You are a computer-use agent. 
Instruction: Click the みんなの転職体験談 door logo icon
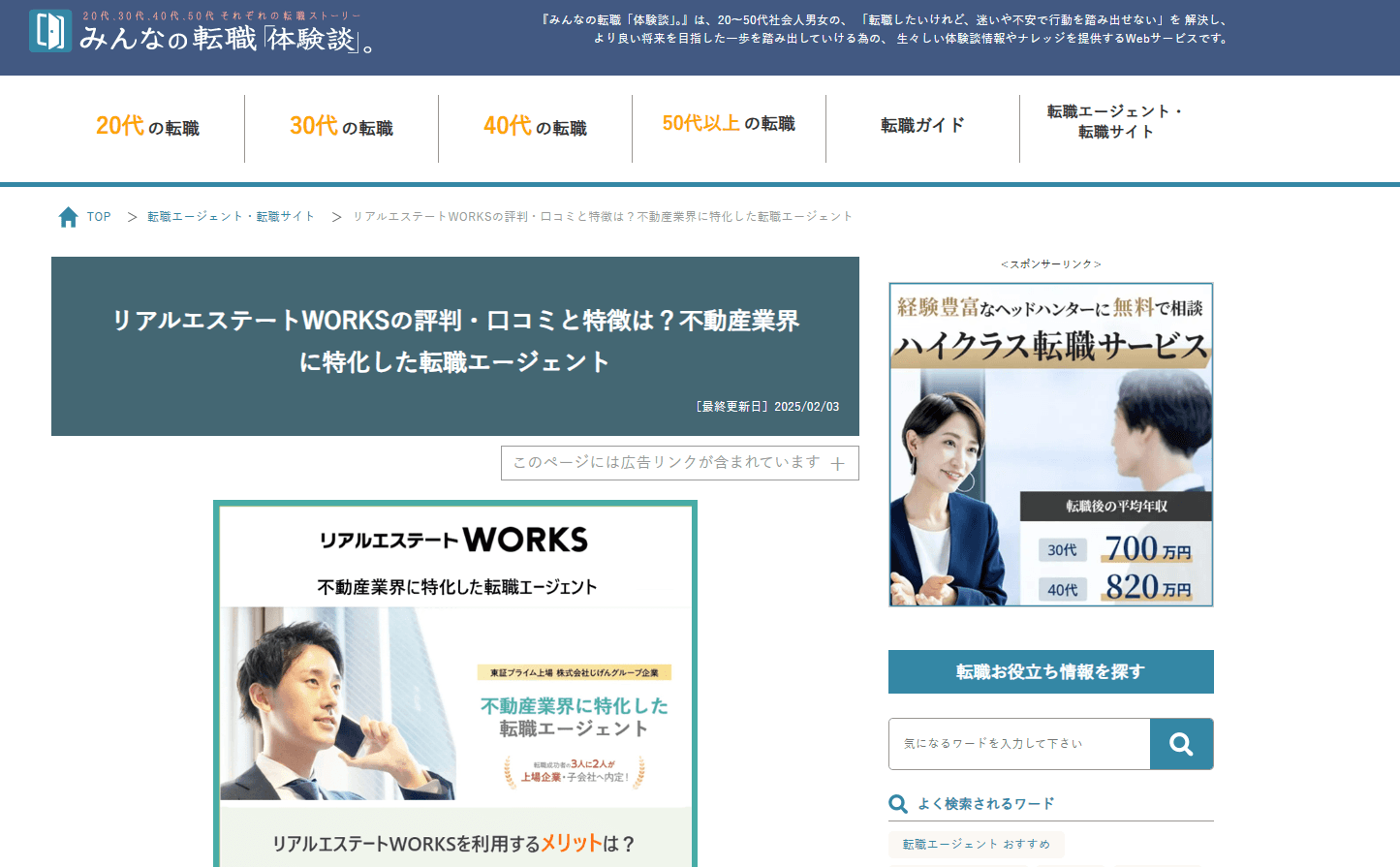pyautogui.click(x=50, y=31)
